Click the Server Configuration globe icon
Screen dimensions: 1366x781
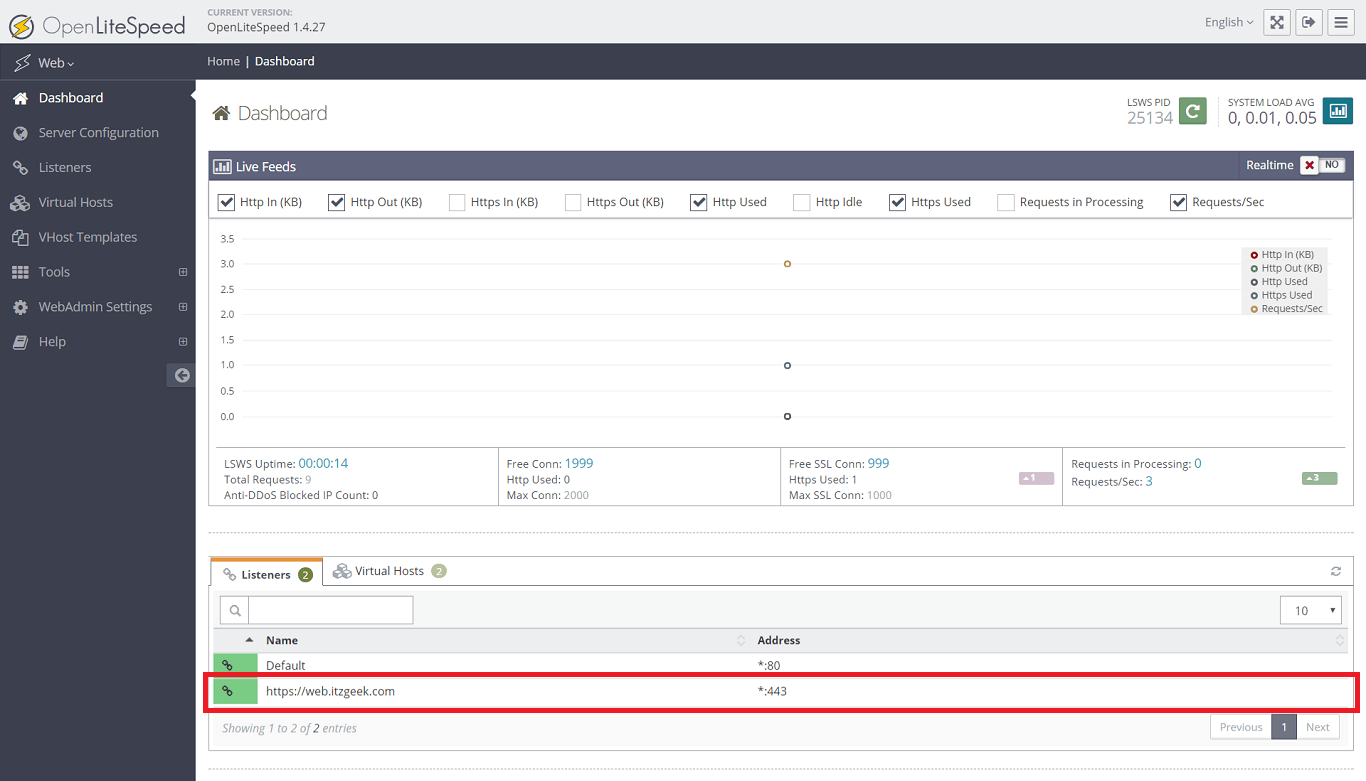(x=20, y=133)
